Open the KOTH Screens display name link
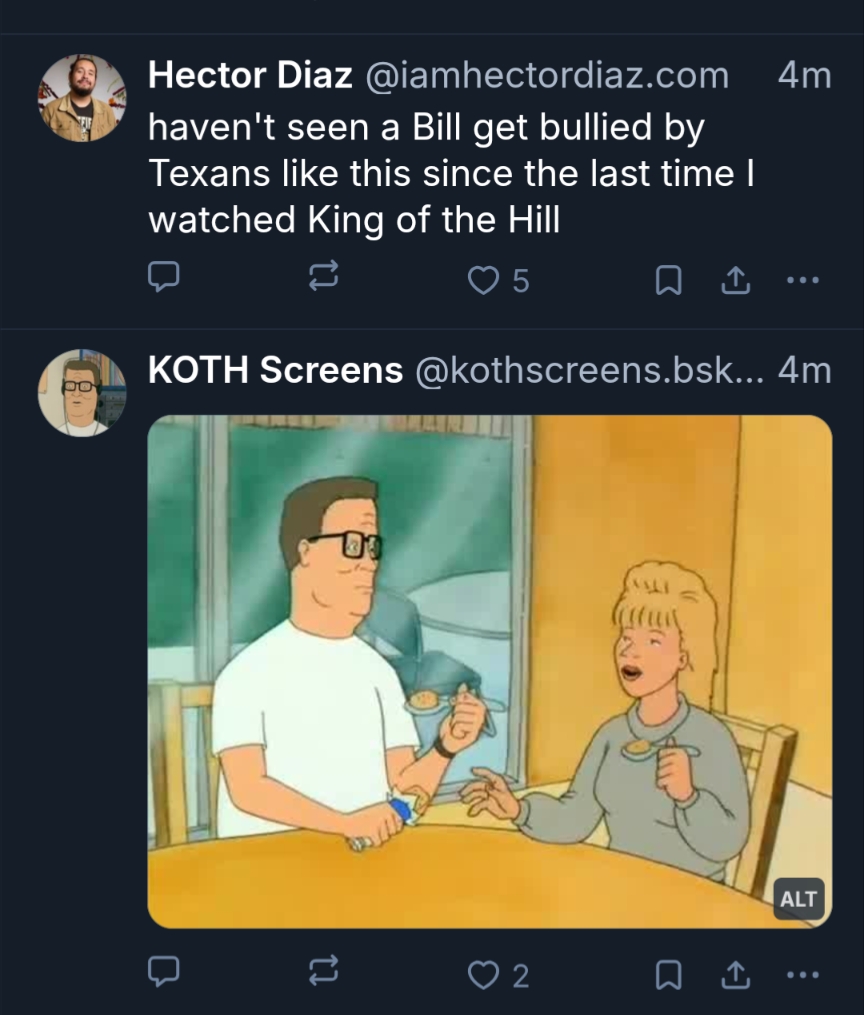 (x=275, y=370)
